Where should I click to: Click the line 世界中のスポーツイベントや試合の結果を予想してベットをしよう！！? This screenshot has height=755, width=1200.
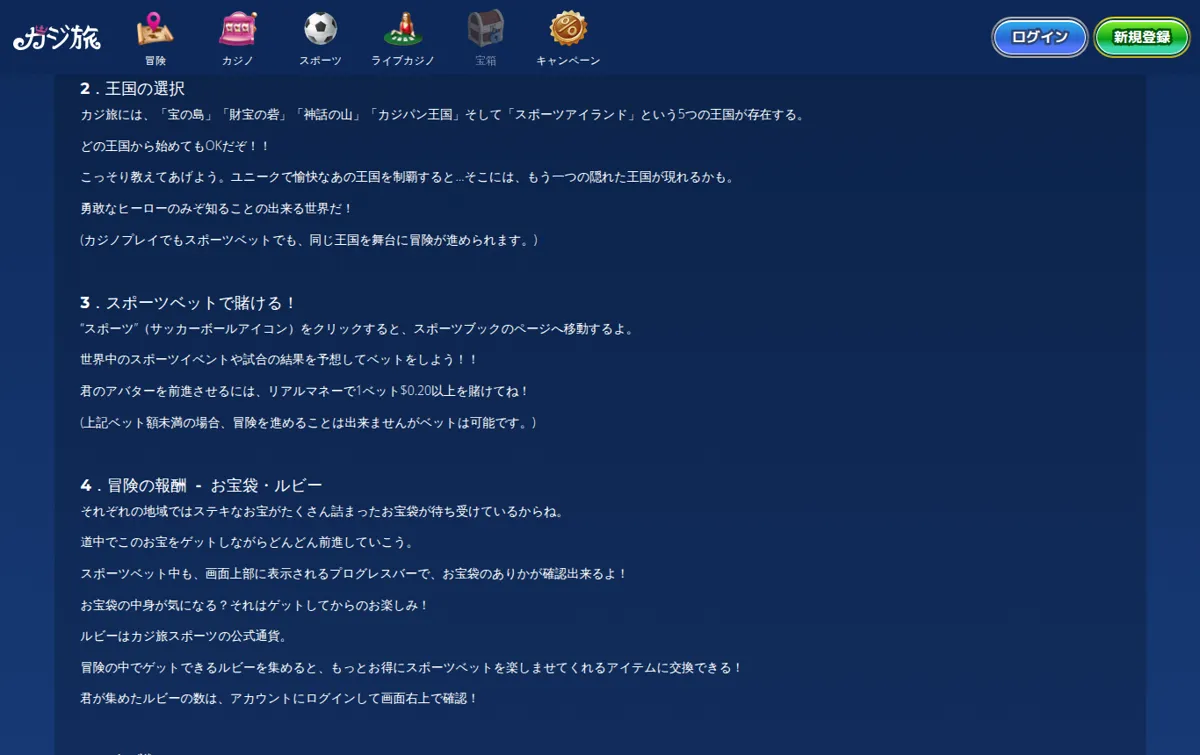[x=279, y=360]
